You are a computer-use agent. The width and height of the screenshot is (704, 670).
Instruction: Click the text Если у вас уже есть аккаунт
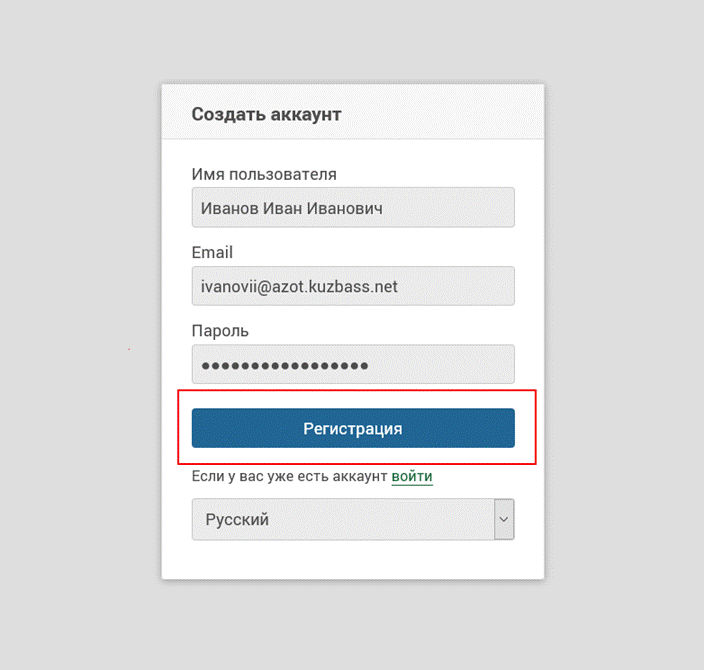point(289,476)
